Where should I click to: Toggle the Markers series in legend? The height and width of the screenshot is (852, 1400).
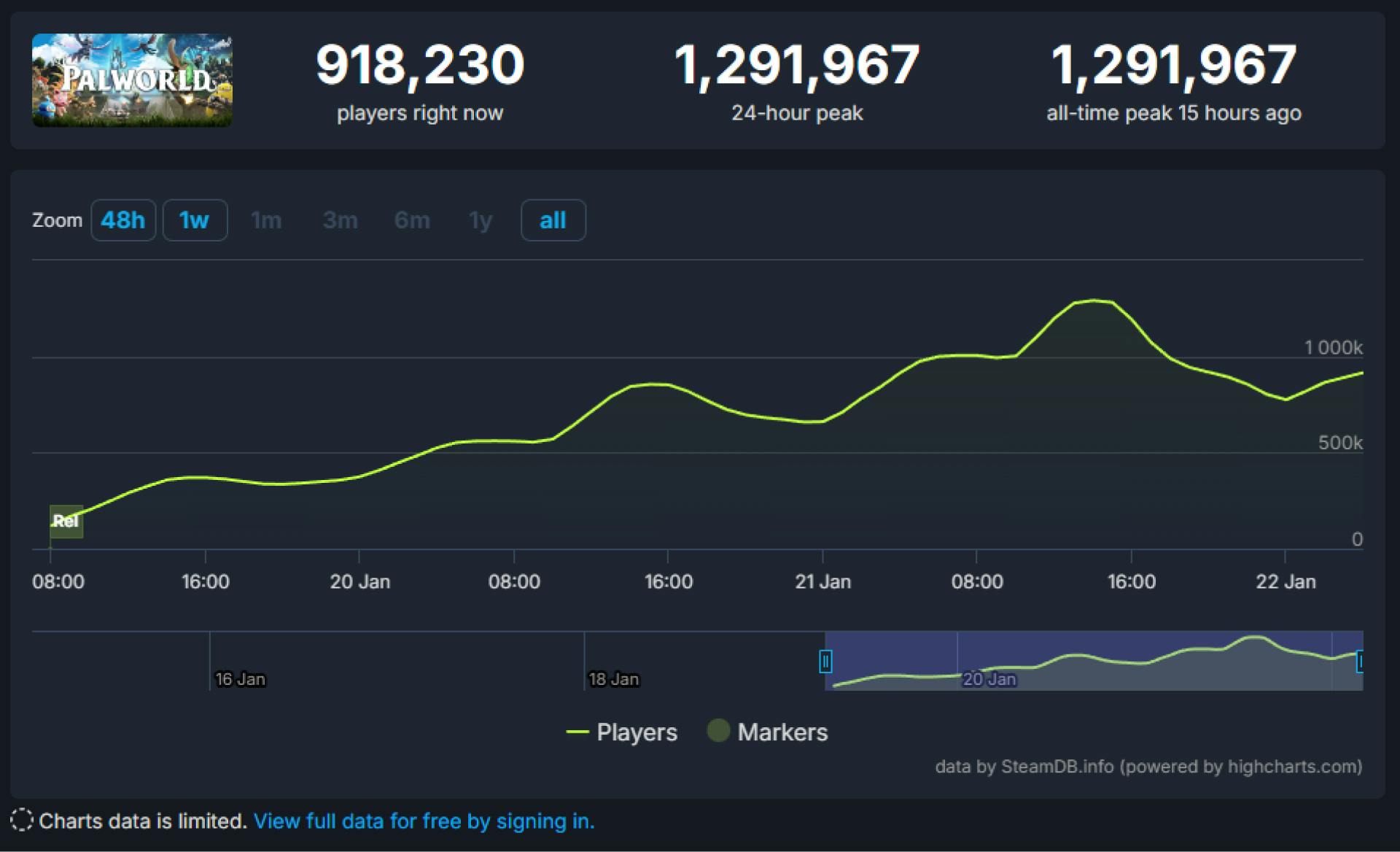pos(768,732)
